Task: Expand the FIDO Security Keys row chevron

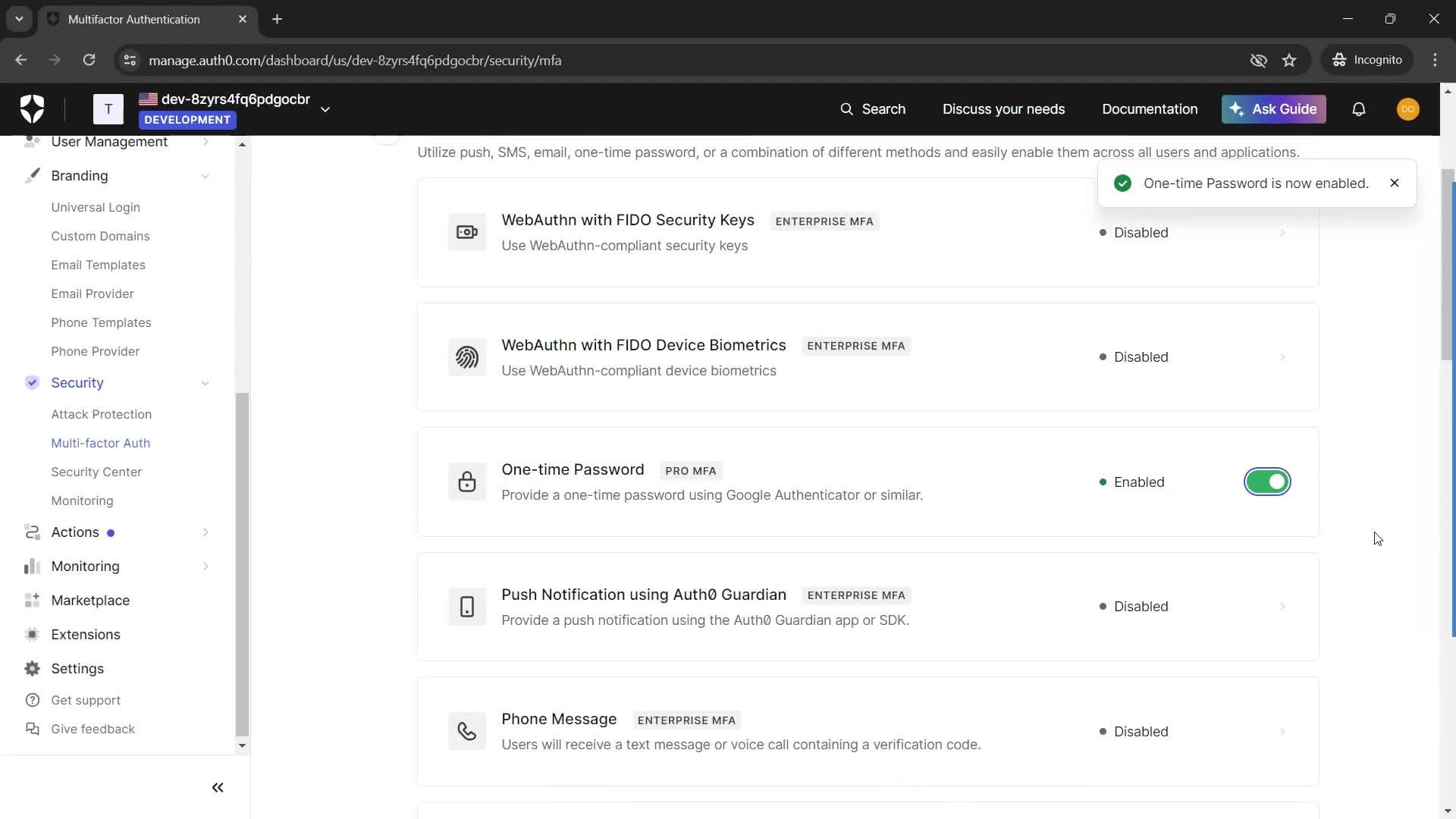Action: click(x=1282, y=233)
